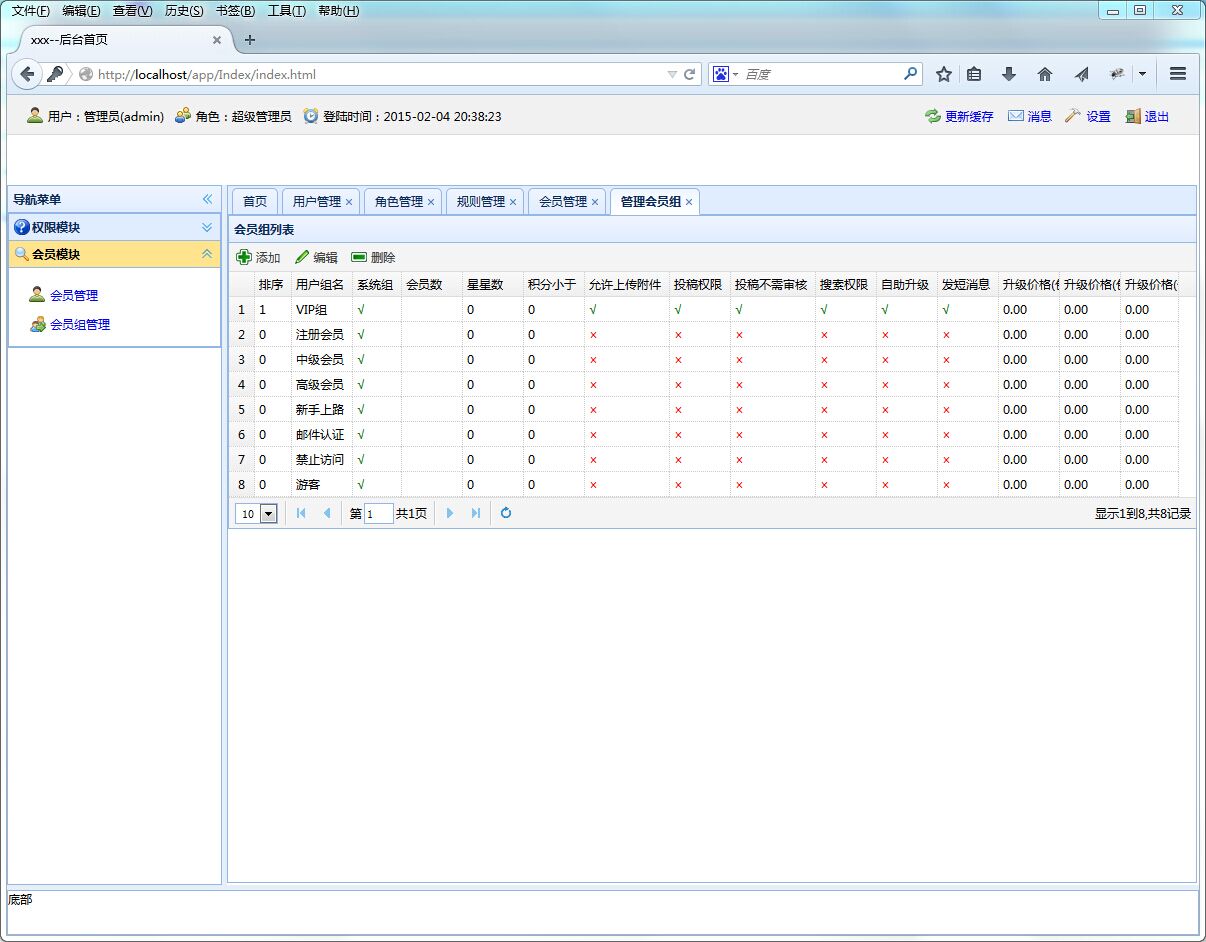
Task: Bookmark this page with the star icon
Action: [943, 74]
